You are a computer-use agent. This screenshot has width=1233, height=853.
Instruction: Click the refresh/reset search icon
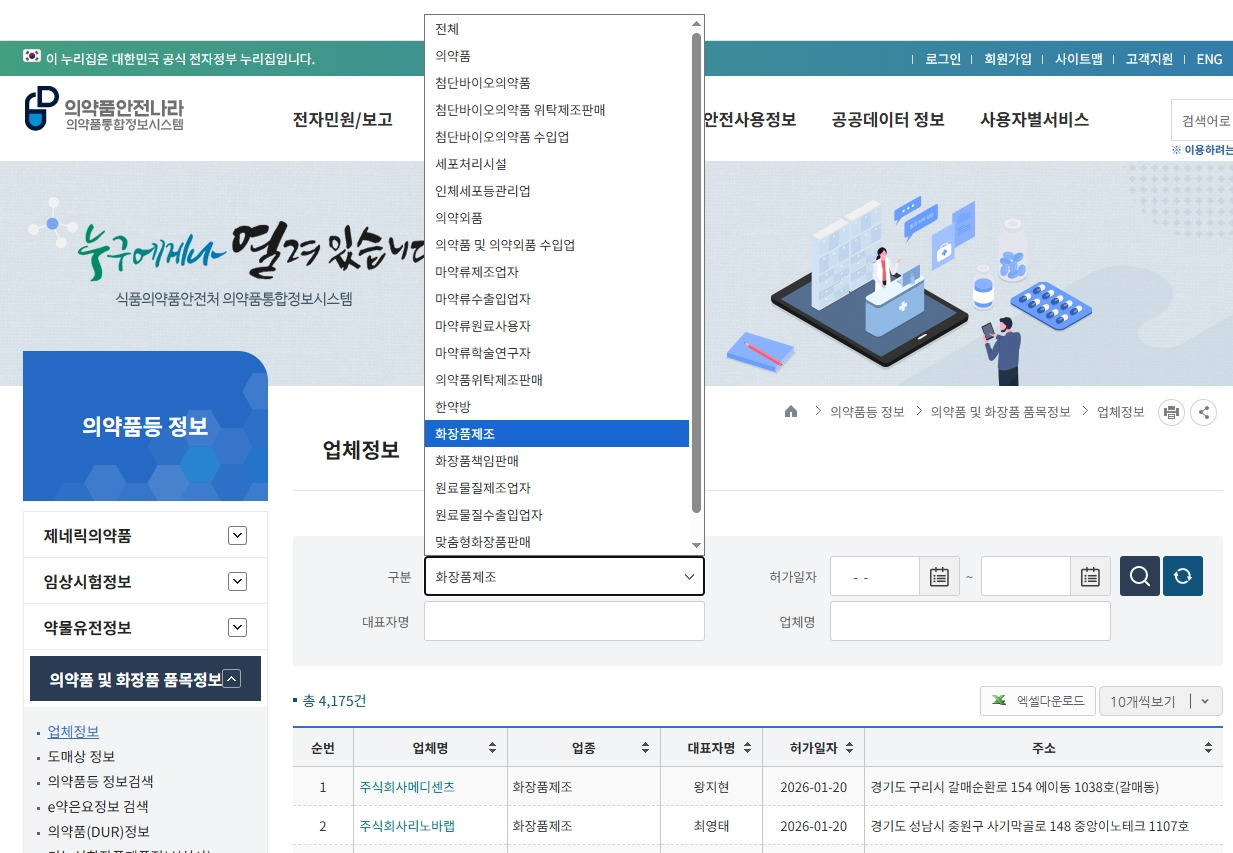[1183, 576]
